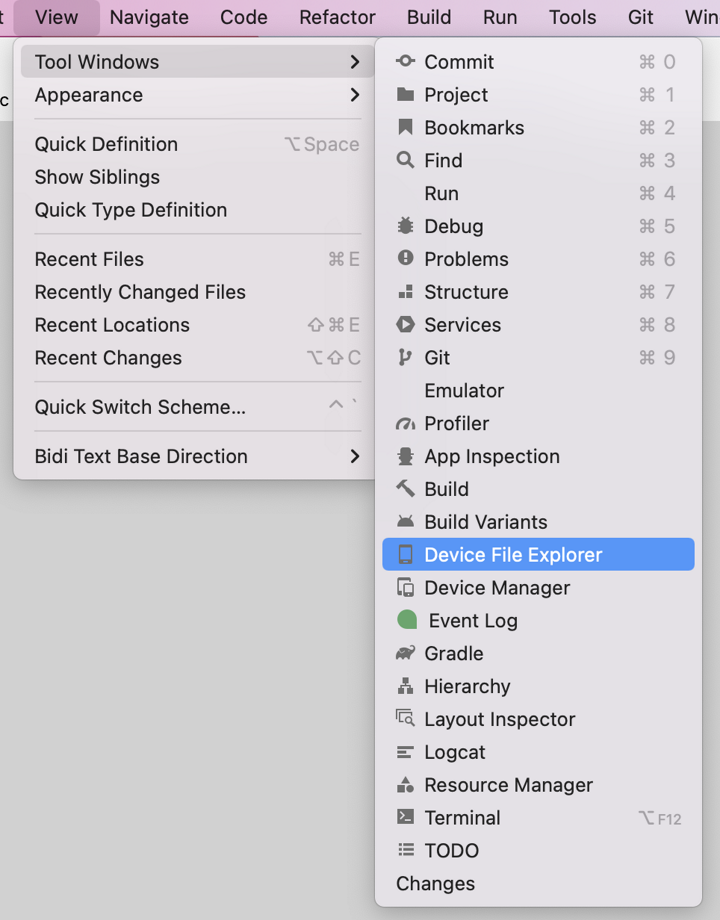The height and width of the screenshot is (920, 720).
Task: Open the Profiler tool window icon
Action: tap(406, 423)
